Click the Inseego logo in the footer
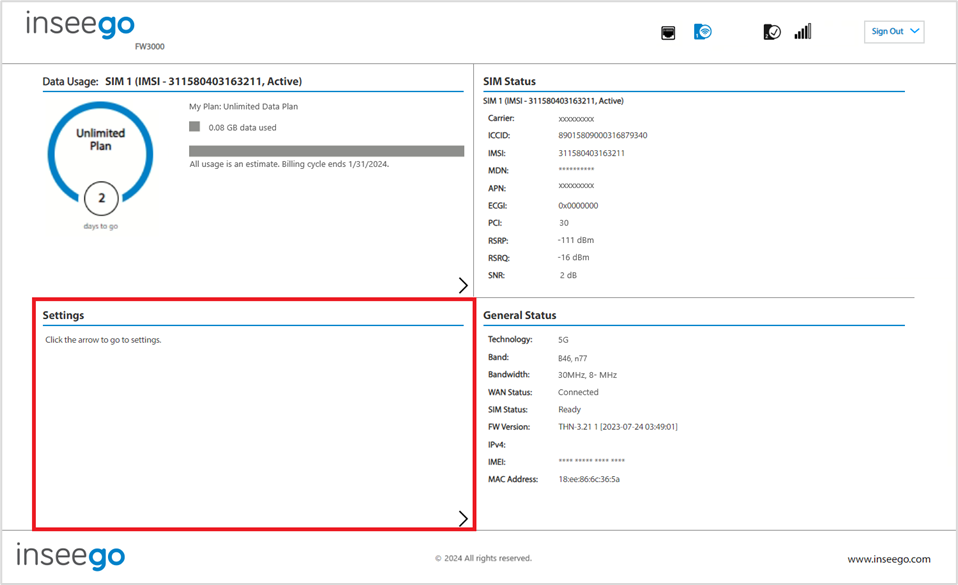The image size is (958, 585). 70,556
